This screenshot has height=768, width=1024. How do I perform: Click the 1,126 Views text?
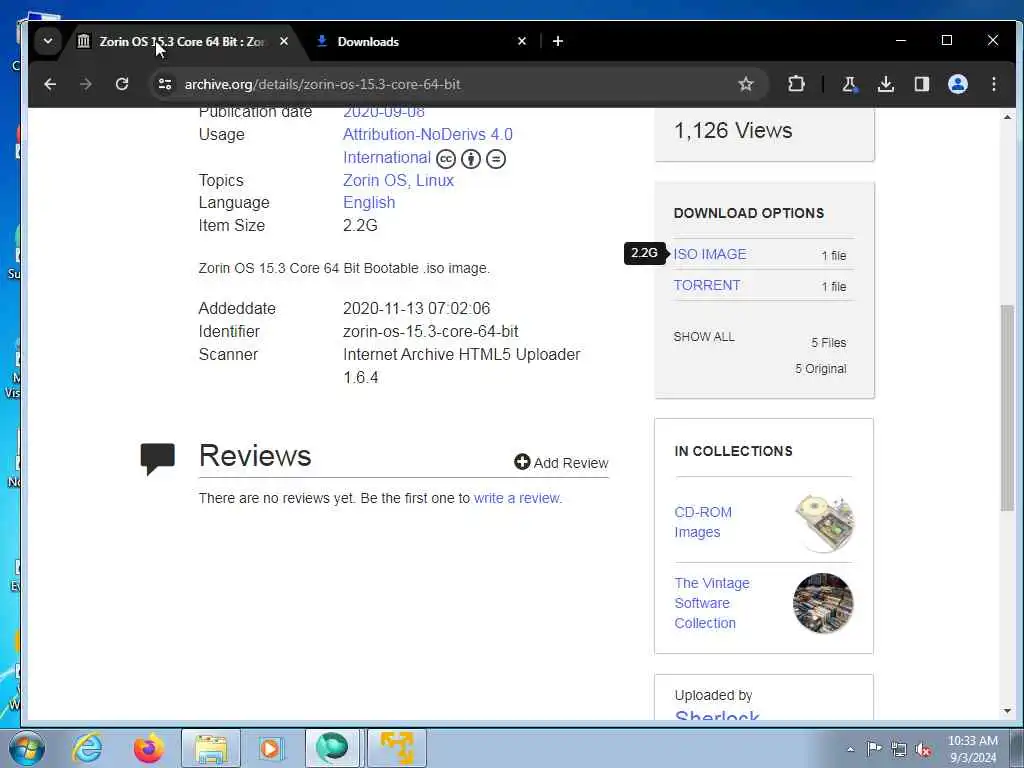733,131
